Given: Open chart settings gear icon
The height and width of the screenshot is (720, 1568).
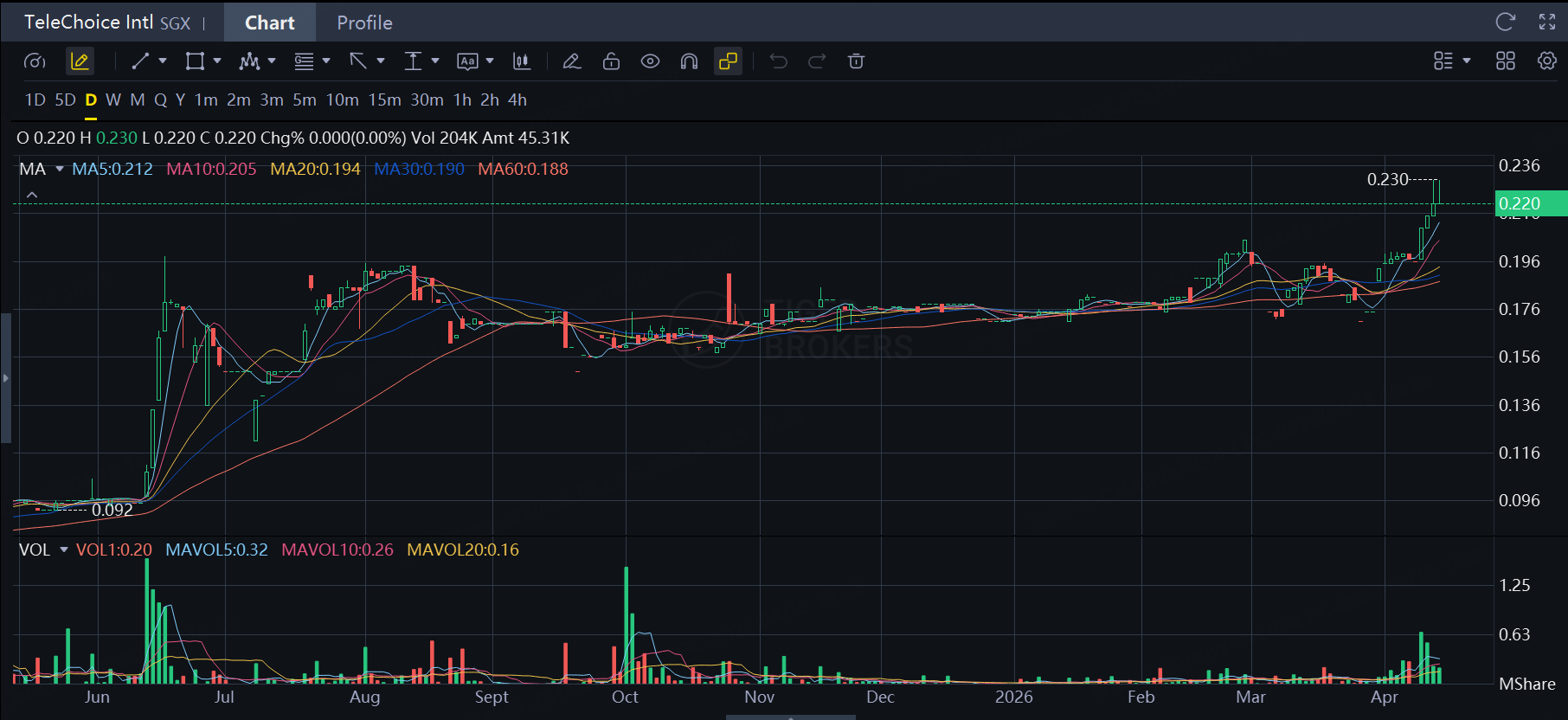Looking at the screenshot, I should tap(1546, 61).
